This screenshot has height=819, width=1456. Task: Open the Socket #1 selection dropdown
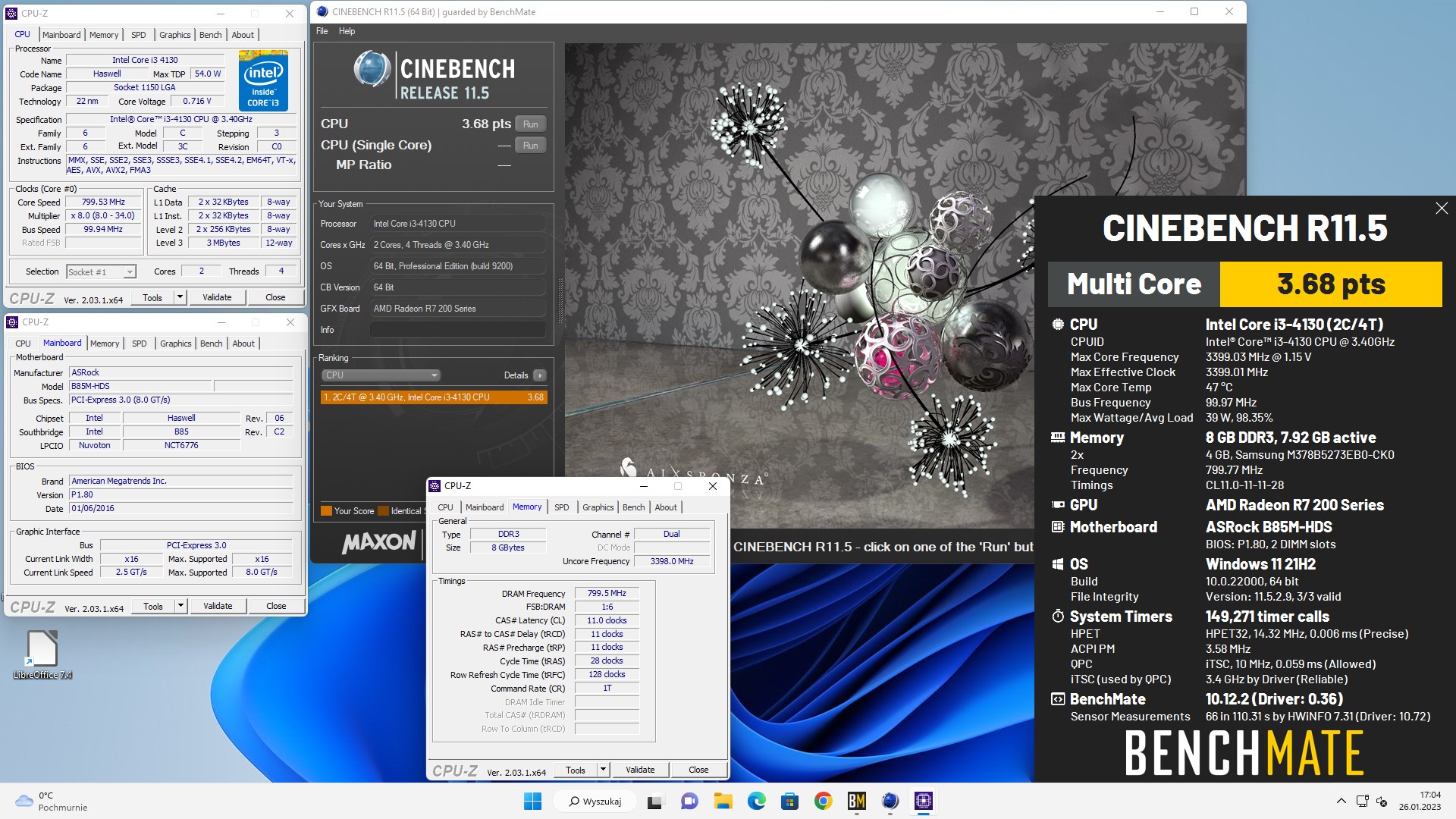coord(101,271)
